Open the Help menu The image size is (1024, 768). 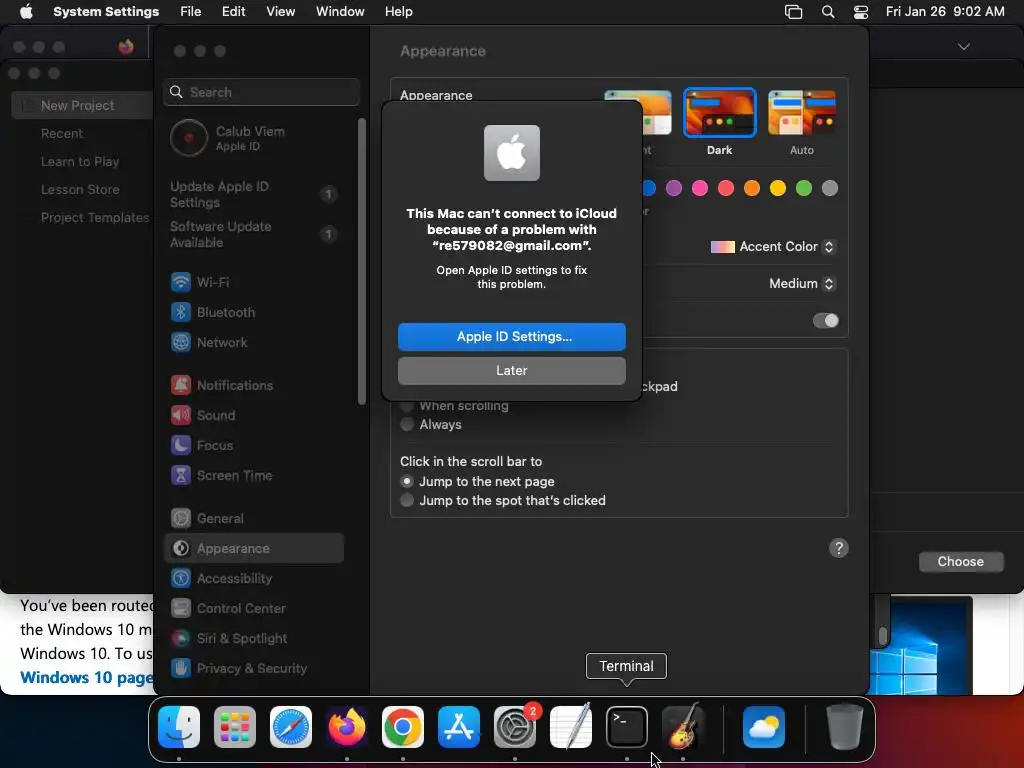tap(398, 12)
